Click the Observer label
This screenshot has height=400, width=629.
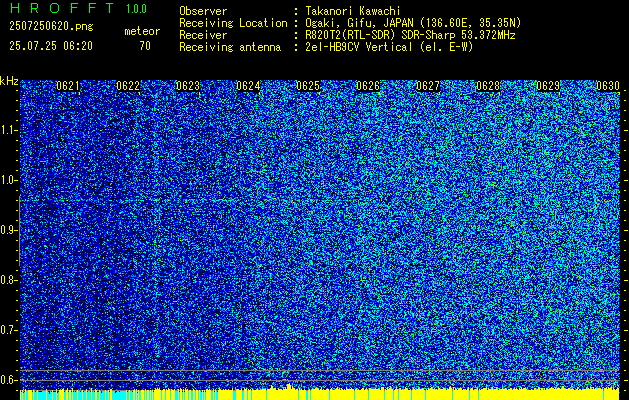click(x=203, y=11)
